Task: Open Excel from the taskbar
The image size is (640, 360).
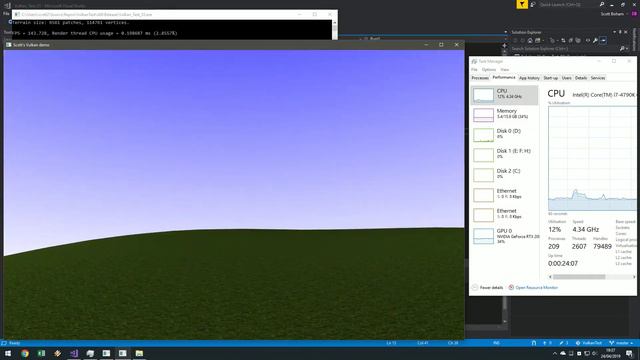Action: point(41,353)
